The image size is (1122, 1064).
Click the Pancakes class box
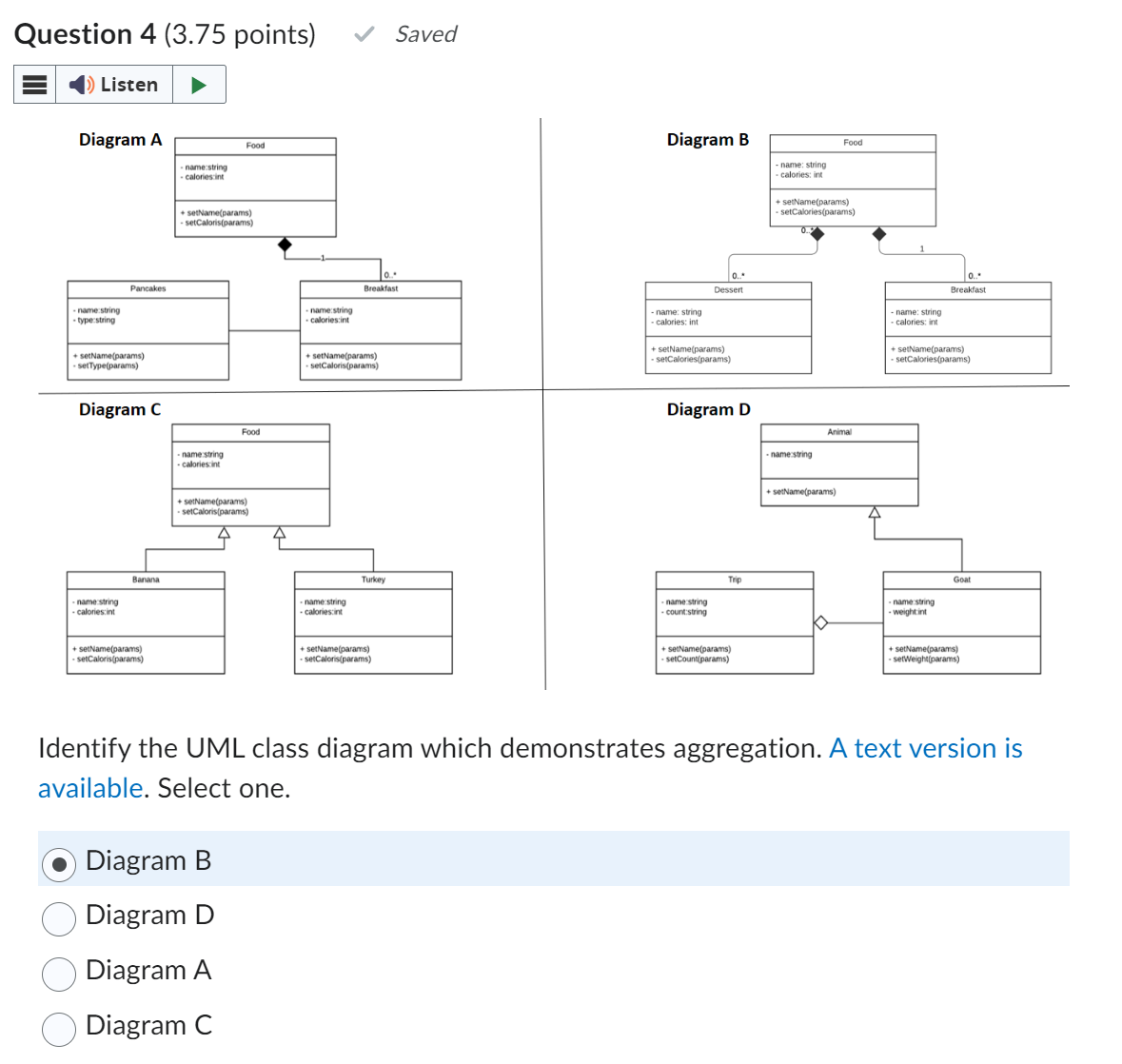coord(148,328)
